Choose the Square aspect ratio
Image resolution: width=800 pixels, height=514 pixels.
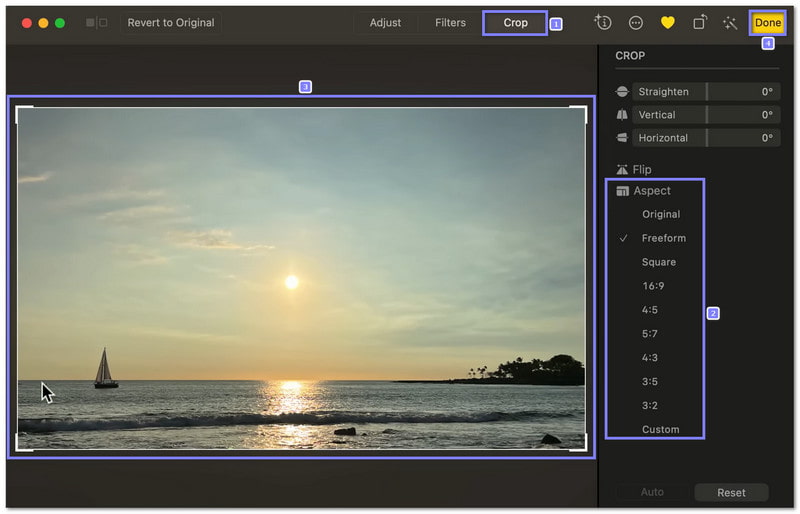pyautogui.click(x=659, y=262)
